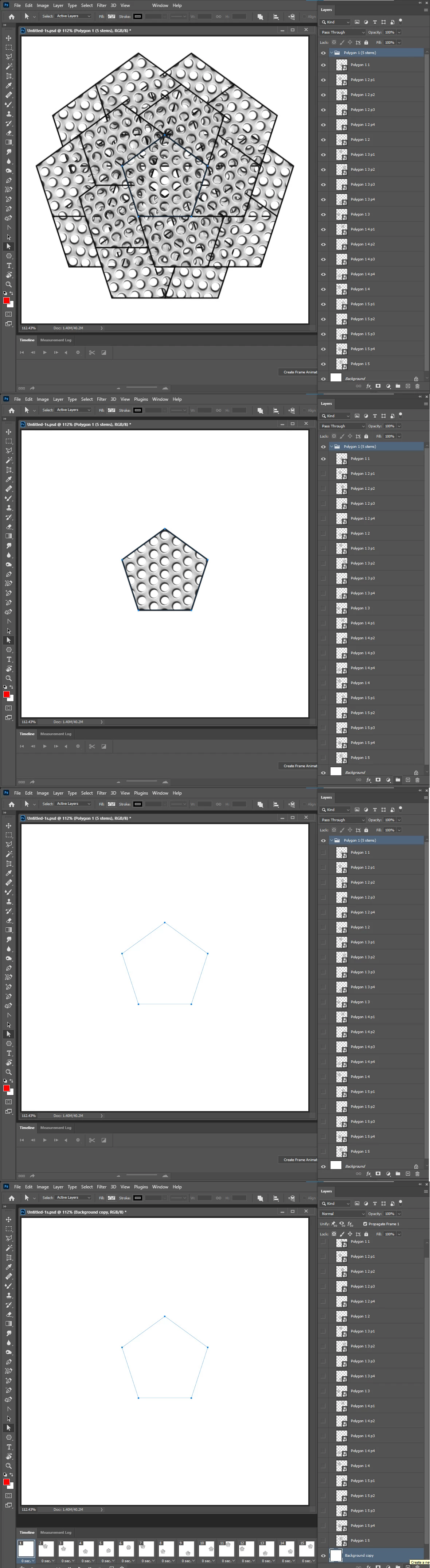The image size is (430, 1568).
Task: Open the Normal blend mode dropdown in bottom window
Action: coord(343,1214)
